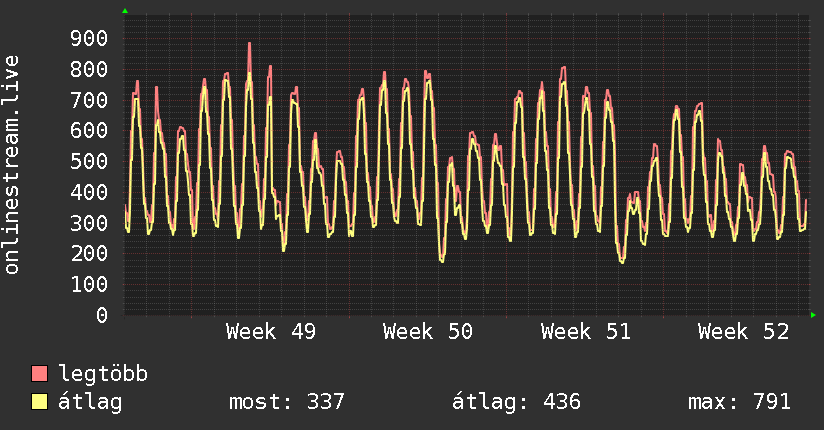Click the onlinestream.live vertical axis title
Screen dimensions: 824x430
click(x=12, y=165)
